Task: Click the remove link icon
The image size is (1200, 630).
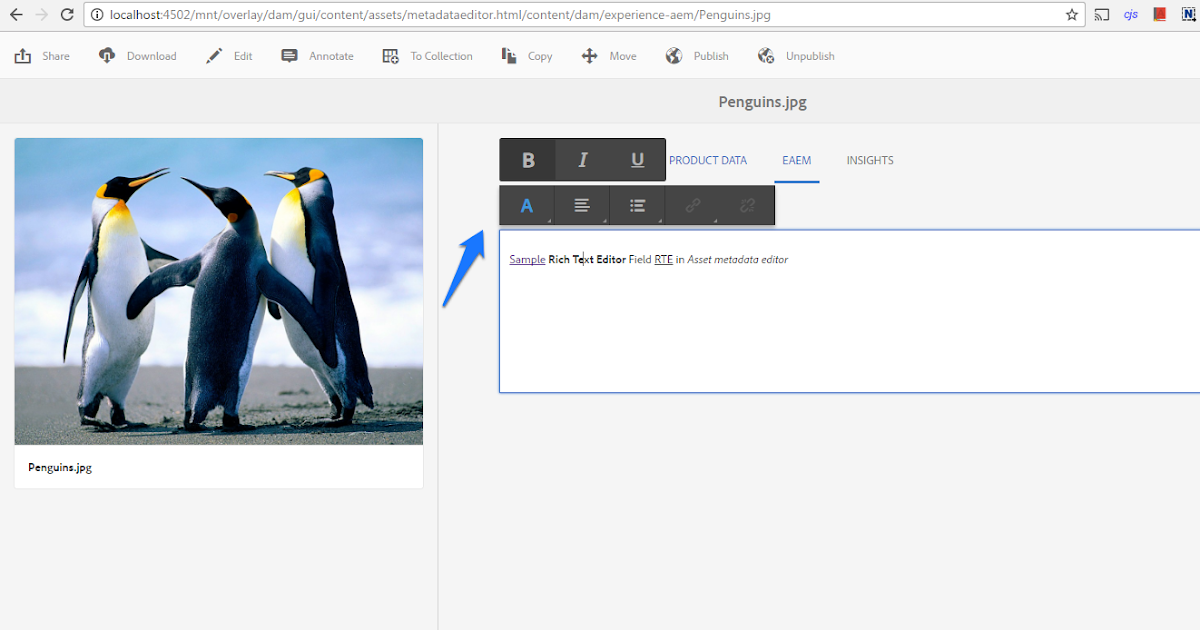Action: (747, 205)
